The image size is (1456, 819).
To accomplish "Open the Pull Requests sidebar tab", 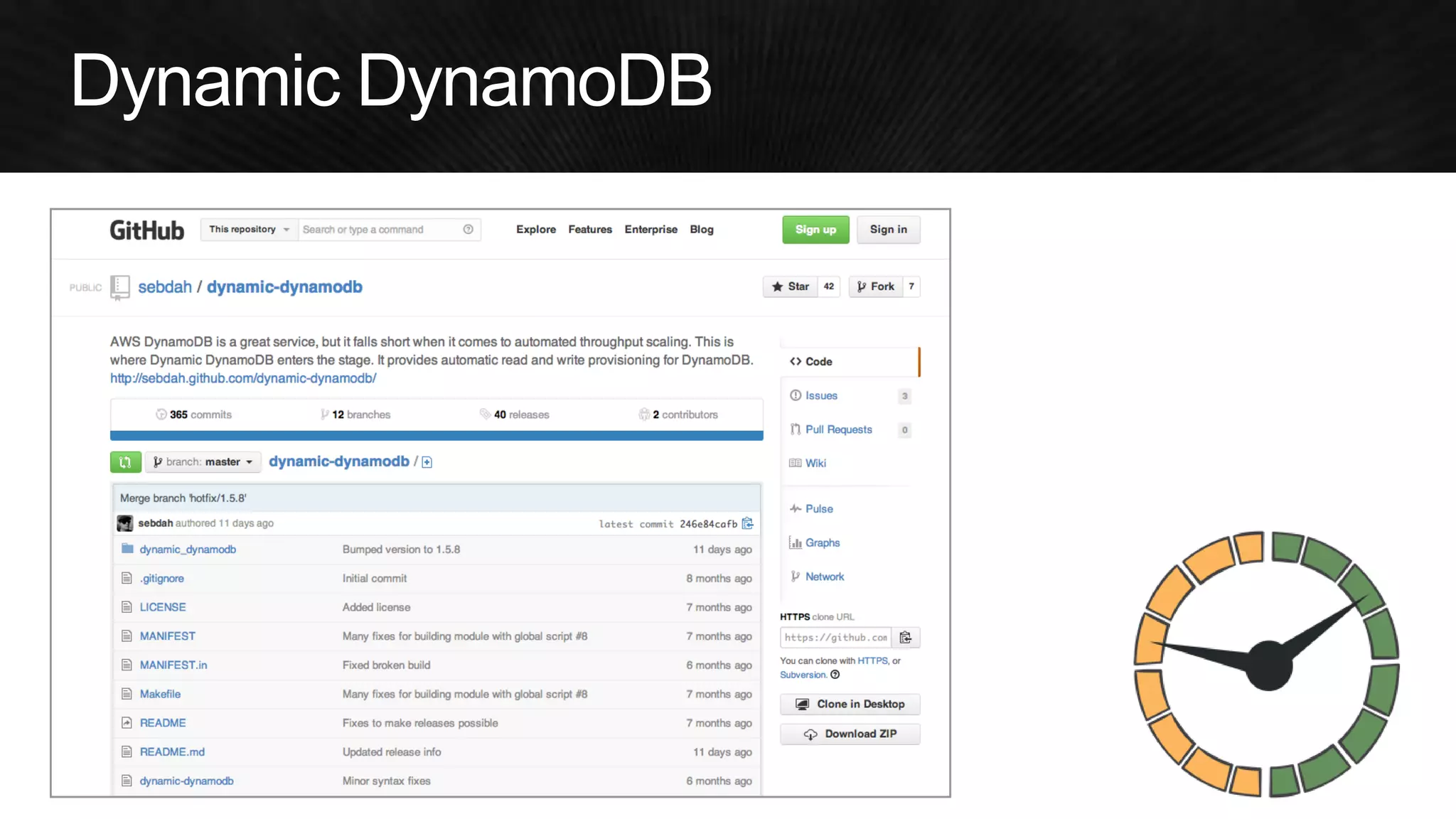I will pos(838,429).
